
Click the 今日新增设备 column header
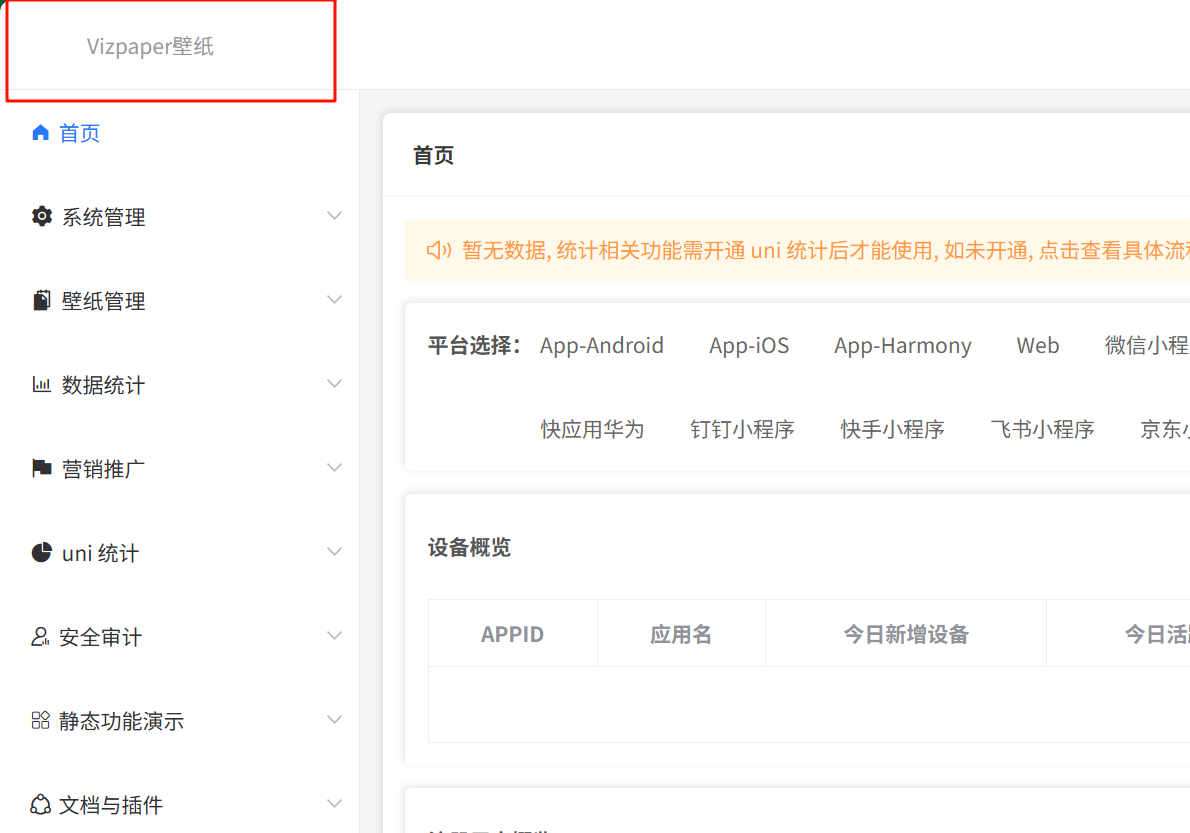pos(906,633)
